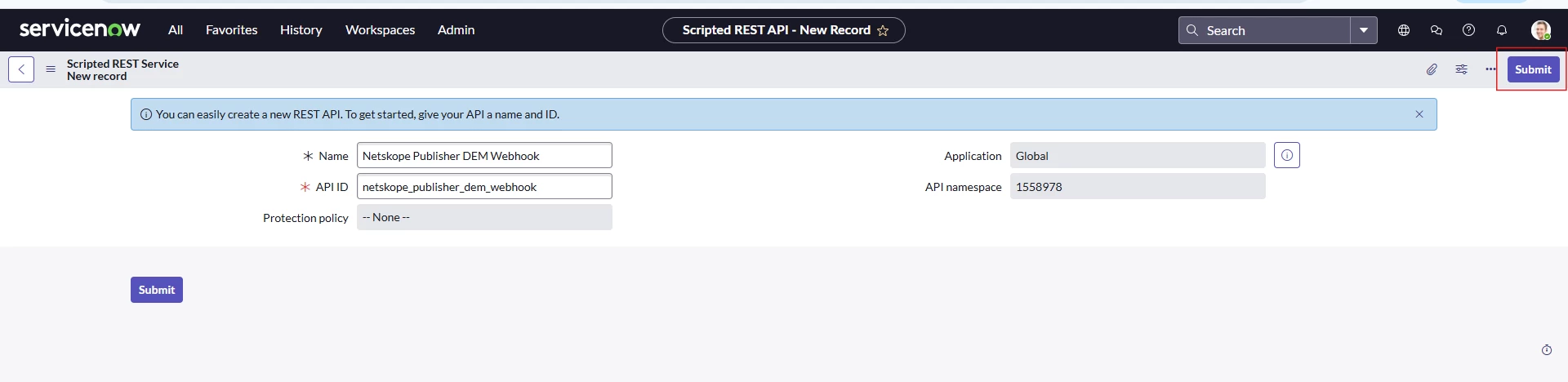Click the response time timer icon
1568x382 pixels.
pyautogui.click(x=1547, y=350)
